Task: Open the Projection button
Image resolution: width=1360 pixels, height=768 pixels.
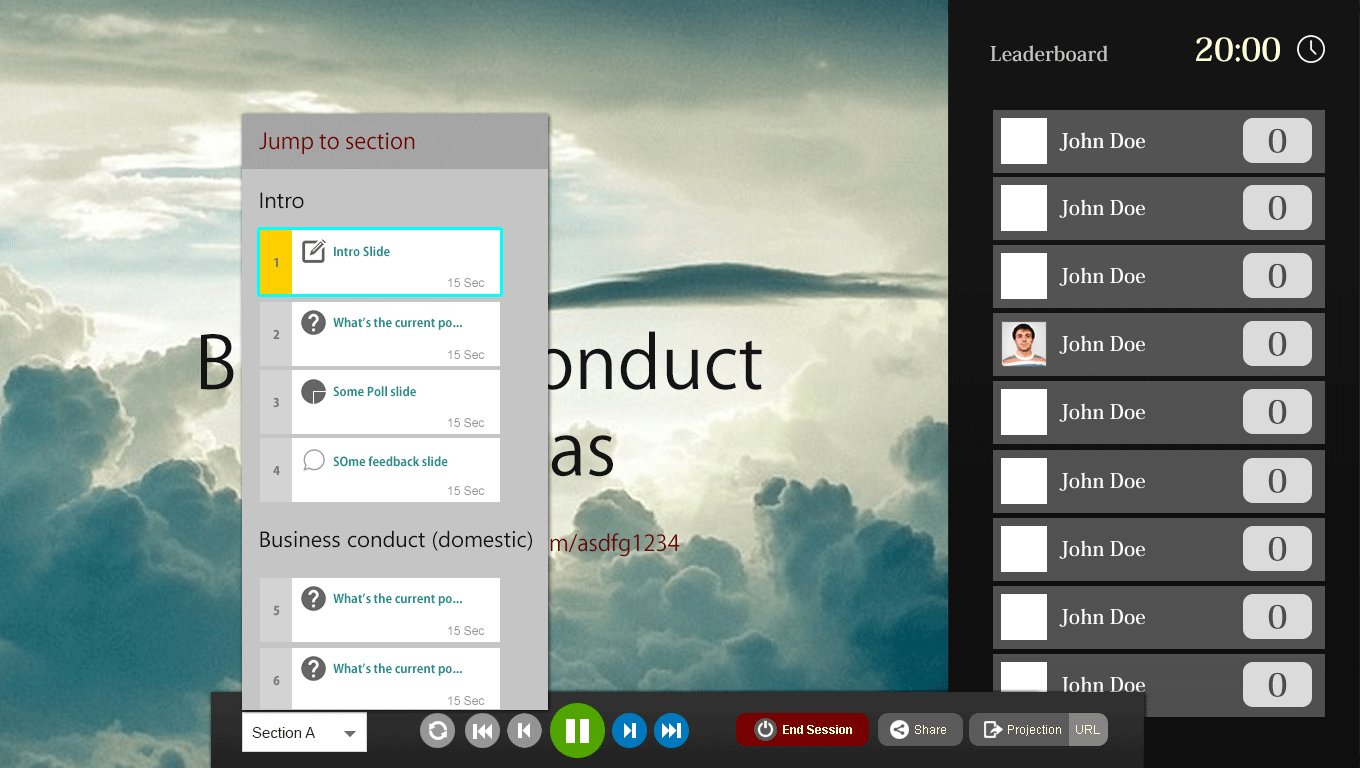Action: [x=1019, y=730]
